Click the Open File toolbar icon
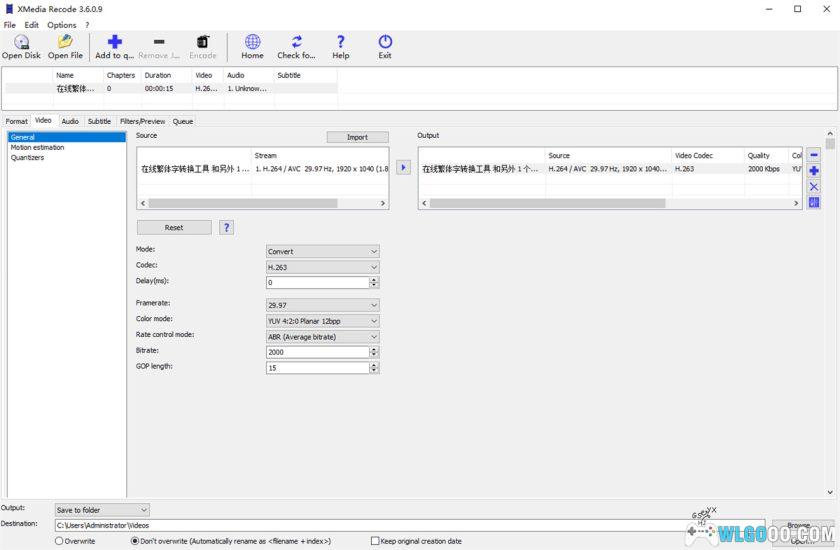The image size is (840, 550). pyautogui.click(x=65, y=47)
